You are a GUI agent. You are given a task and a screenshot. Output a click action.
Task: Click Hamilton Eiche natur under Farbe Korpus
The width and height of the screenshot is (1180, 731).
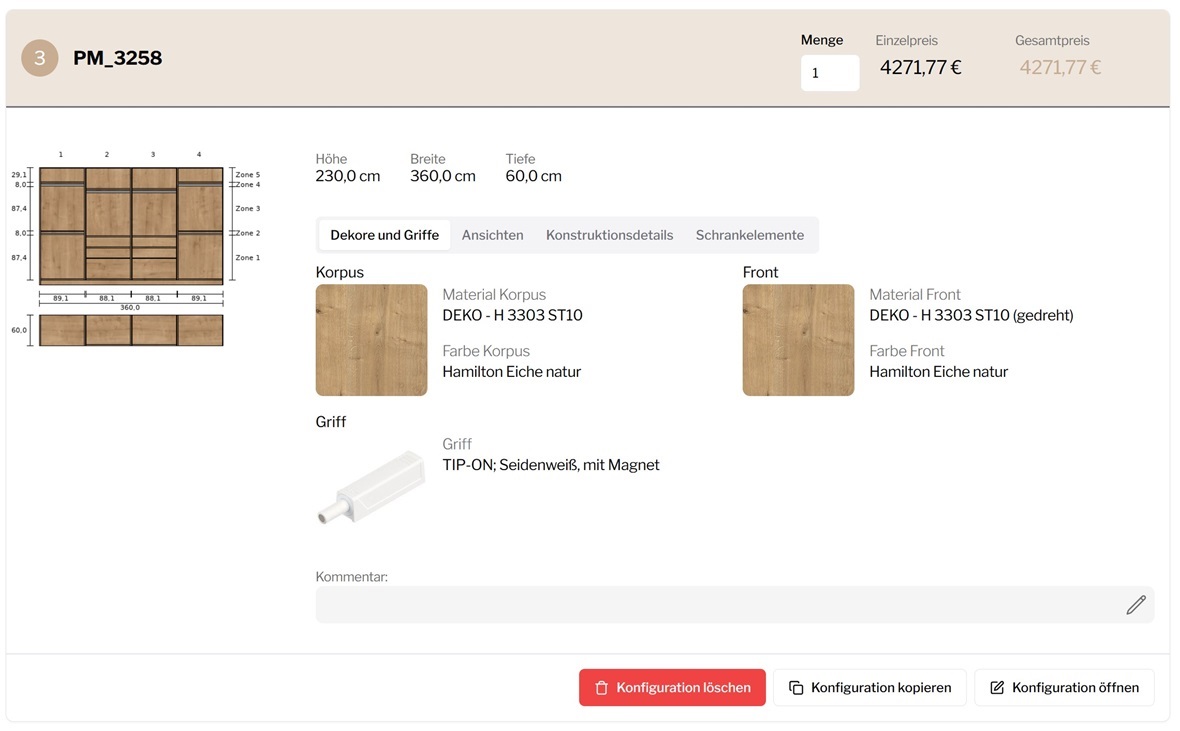[512, 372]
